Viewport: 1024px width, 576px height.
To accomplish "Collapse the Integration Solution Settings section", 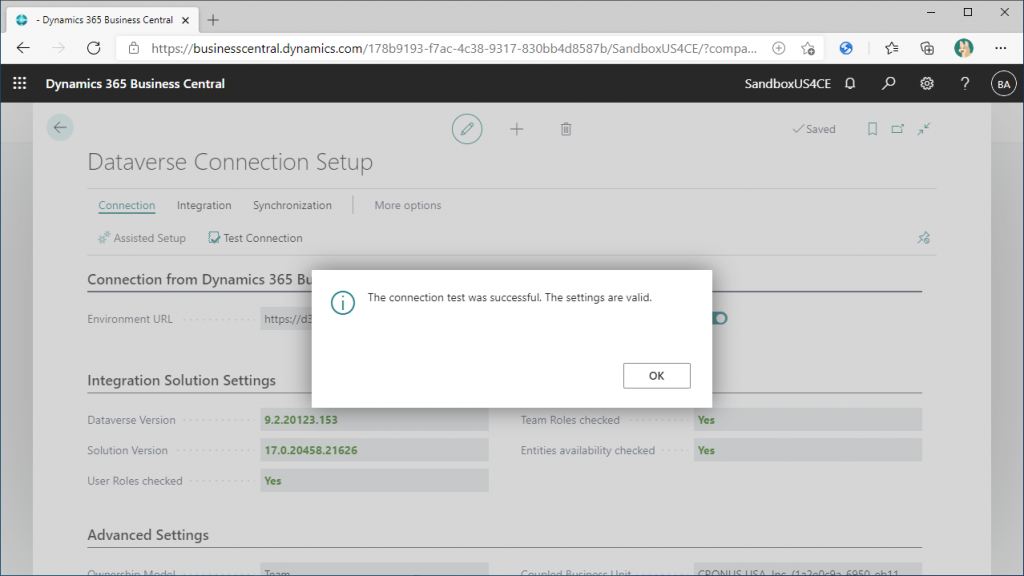I will click(x=182, y=380).
